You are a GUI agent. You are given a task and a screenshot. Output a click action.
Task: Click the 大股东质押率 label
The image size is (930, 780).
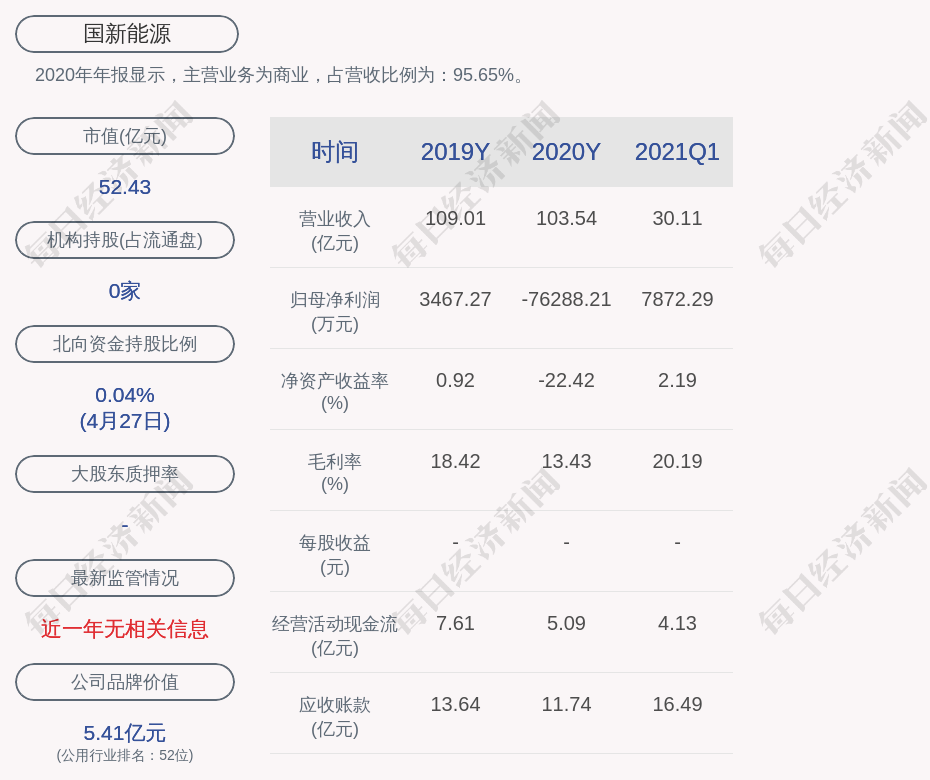point(125,474)
